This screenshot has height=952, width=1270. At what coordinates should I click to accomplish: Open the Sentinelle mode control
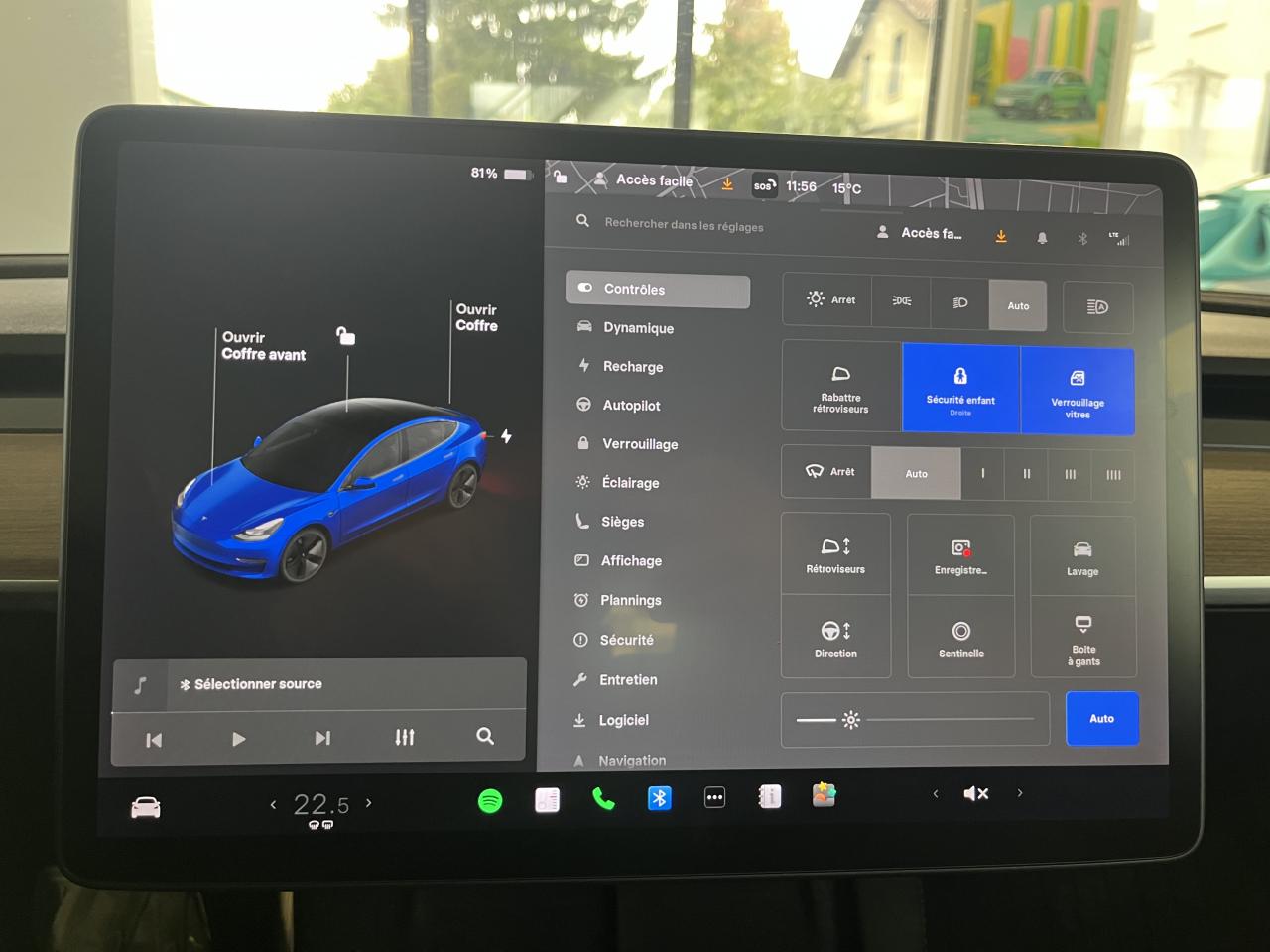(x=960, y=638)
